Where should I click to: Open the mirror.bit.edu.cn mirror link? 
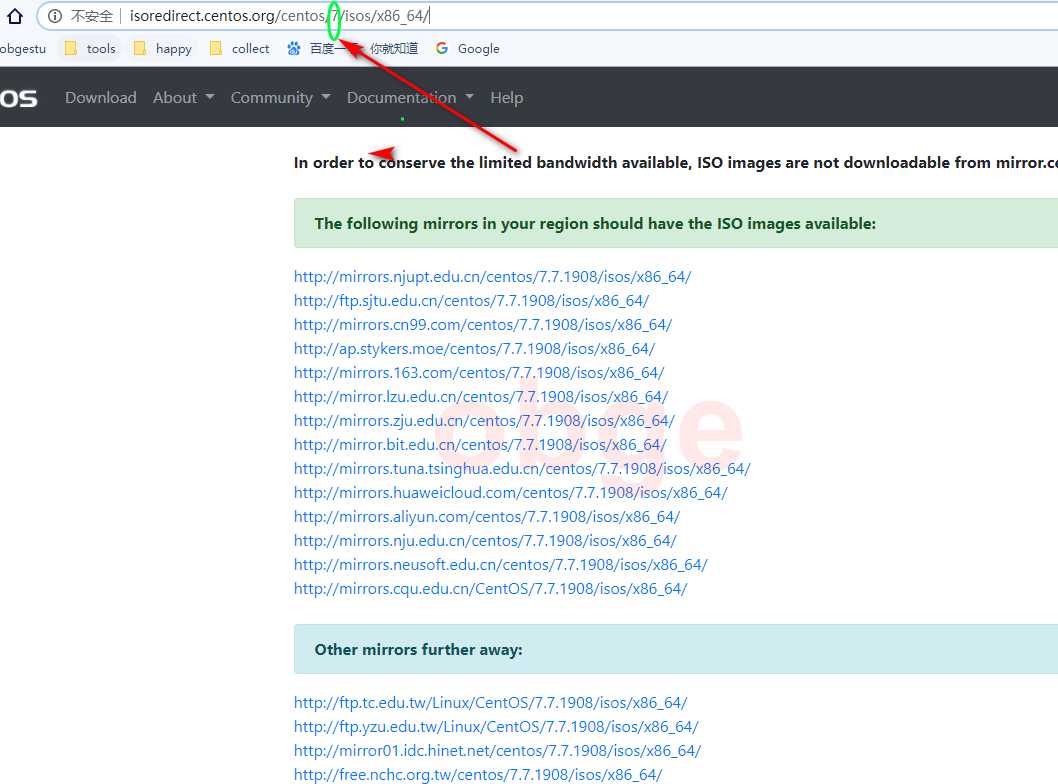480,445
